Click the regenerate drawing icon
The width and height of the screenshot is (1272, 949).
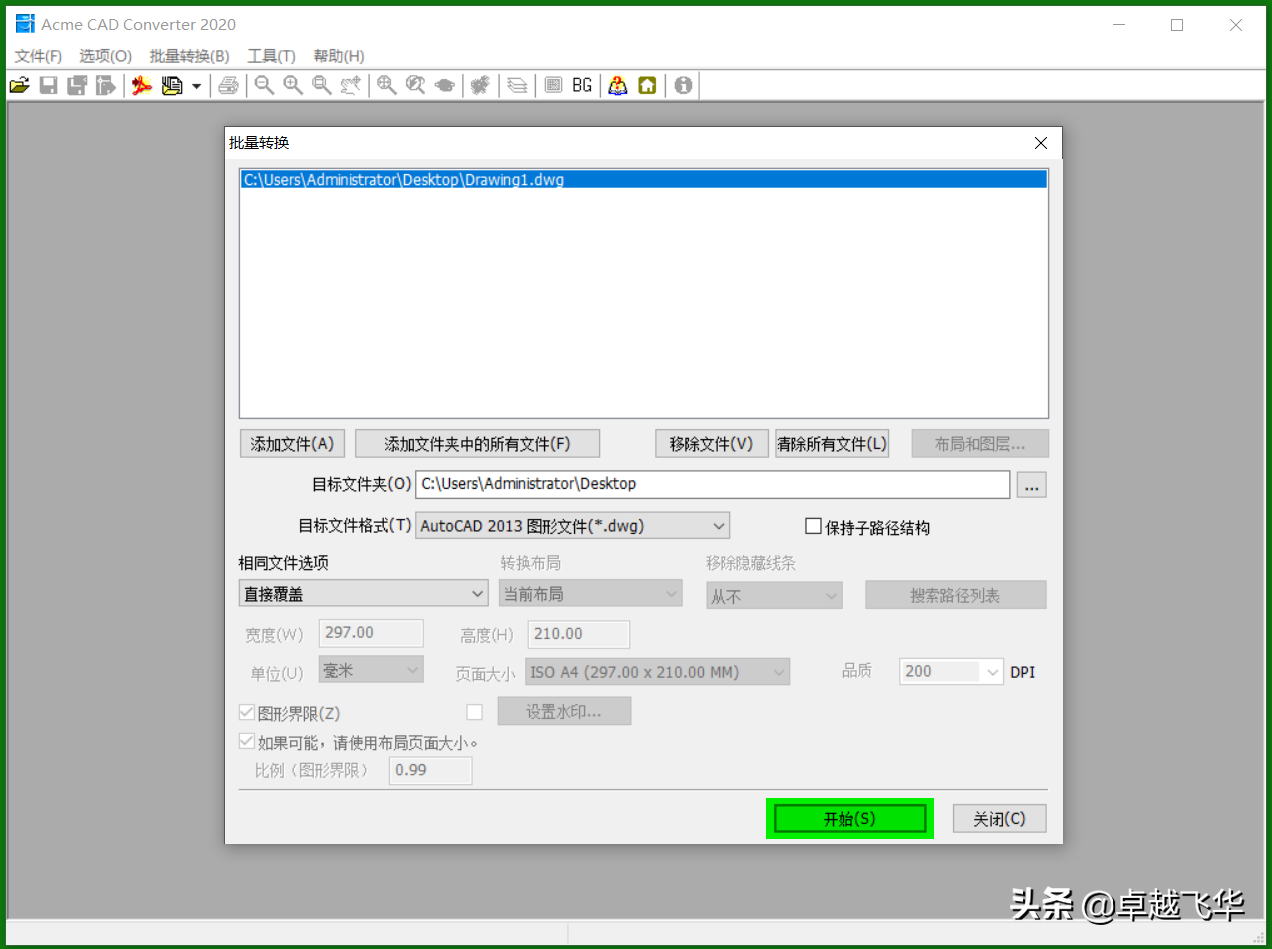point(480,86)
